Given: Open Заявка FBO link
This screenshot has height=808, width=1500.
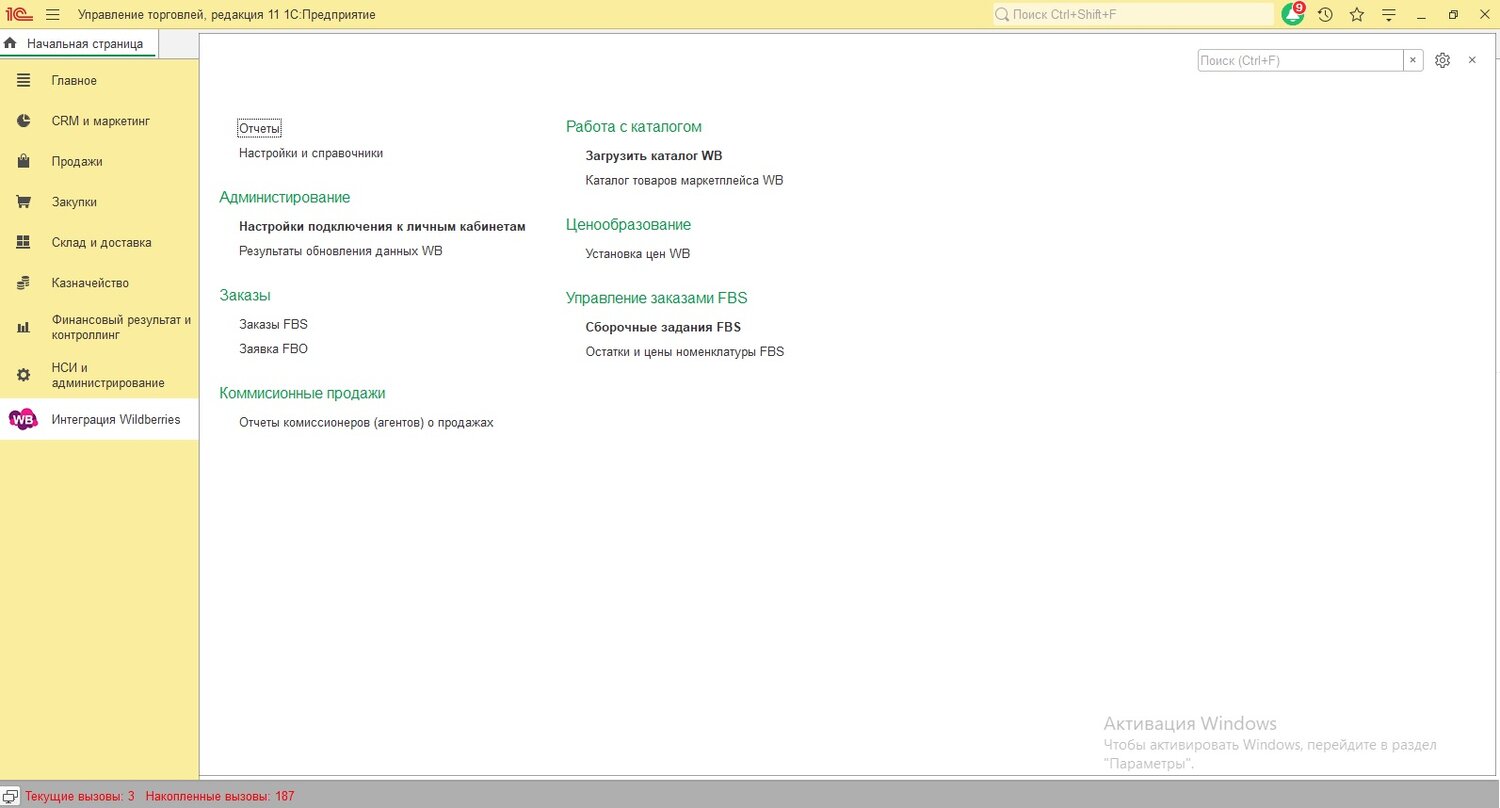Looking at the screenshot, I should tap(273, 349).
